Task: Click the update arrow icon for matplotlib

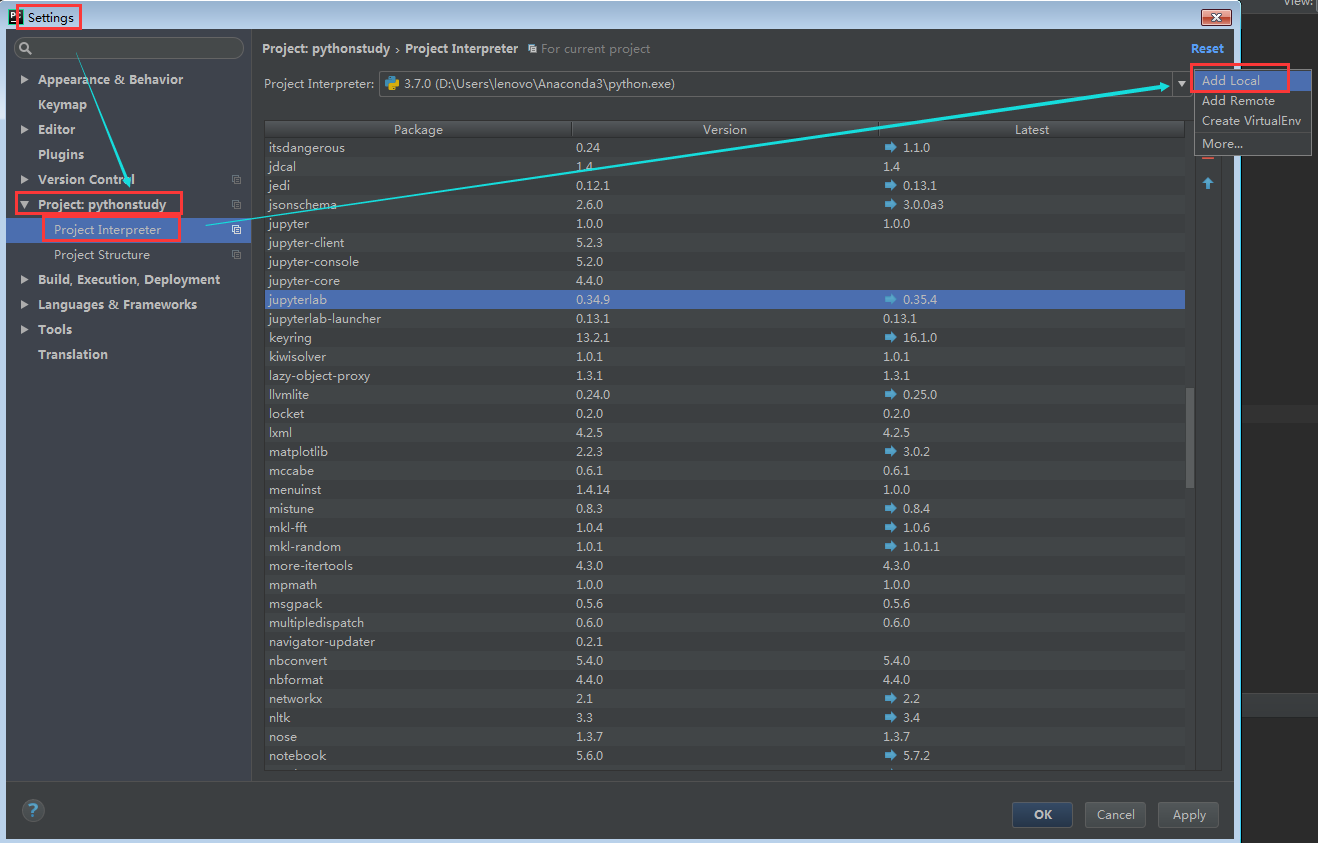Action: [891, 451]
